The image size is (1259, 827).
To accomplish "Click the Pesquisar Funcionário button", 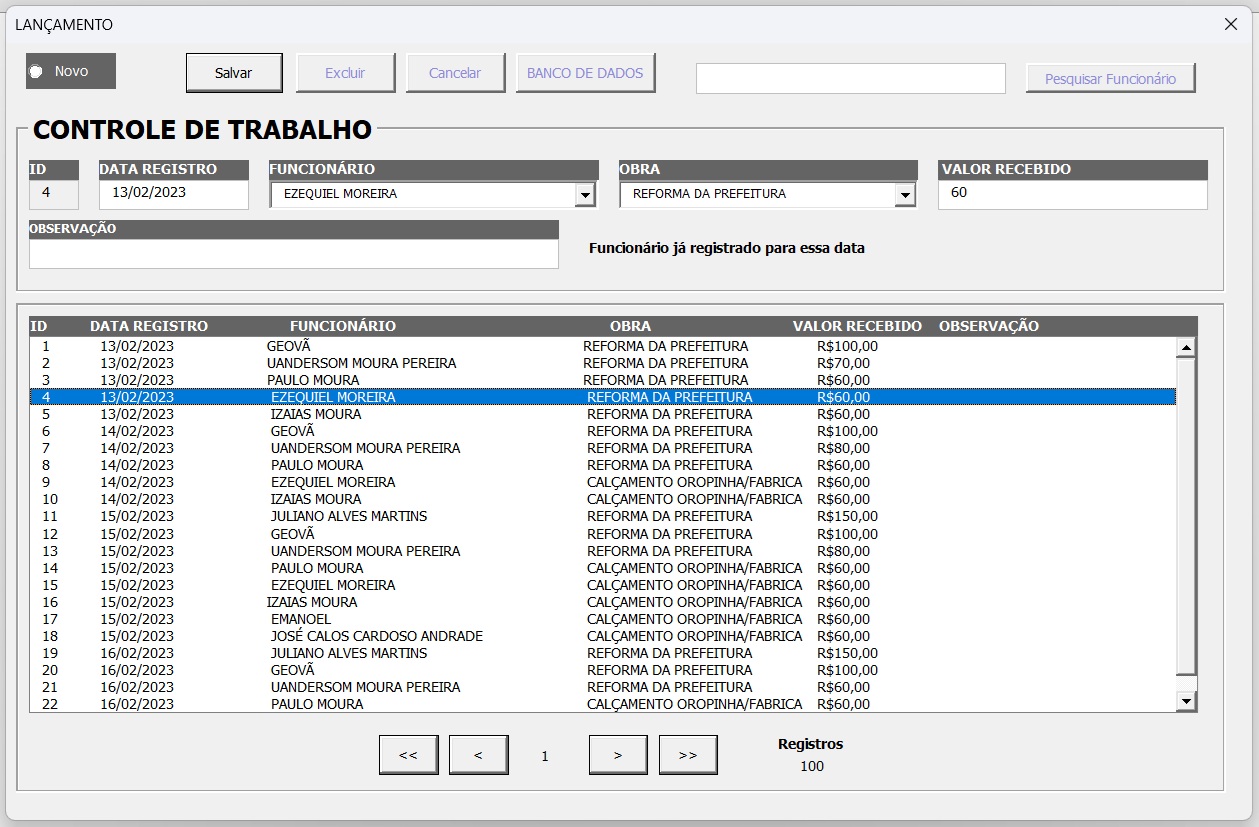I will [x=1110, y=78].
